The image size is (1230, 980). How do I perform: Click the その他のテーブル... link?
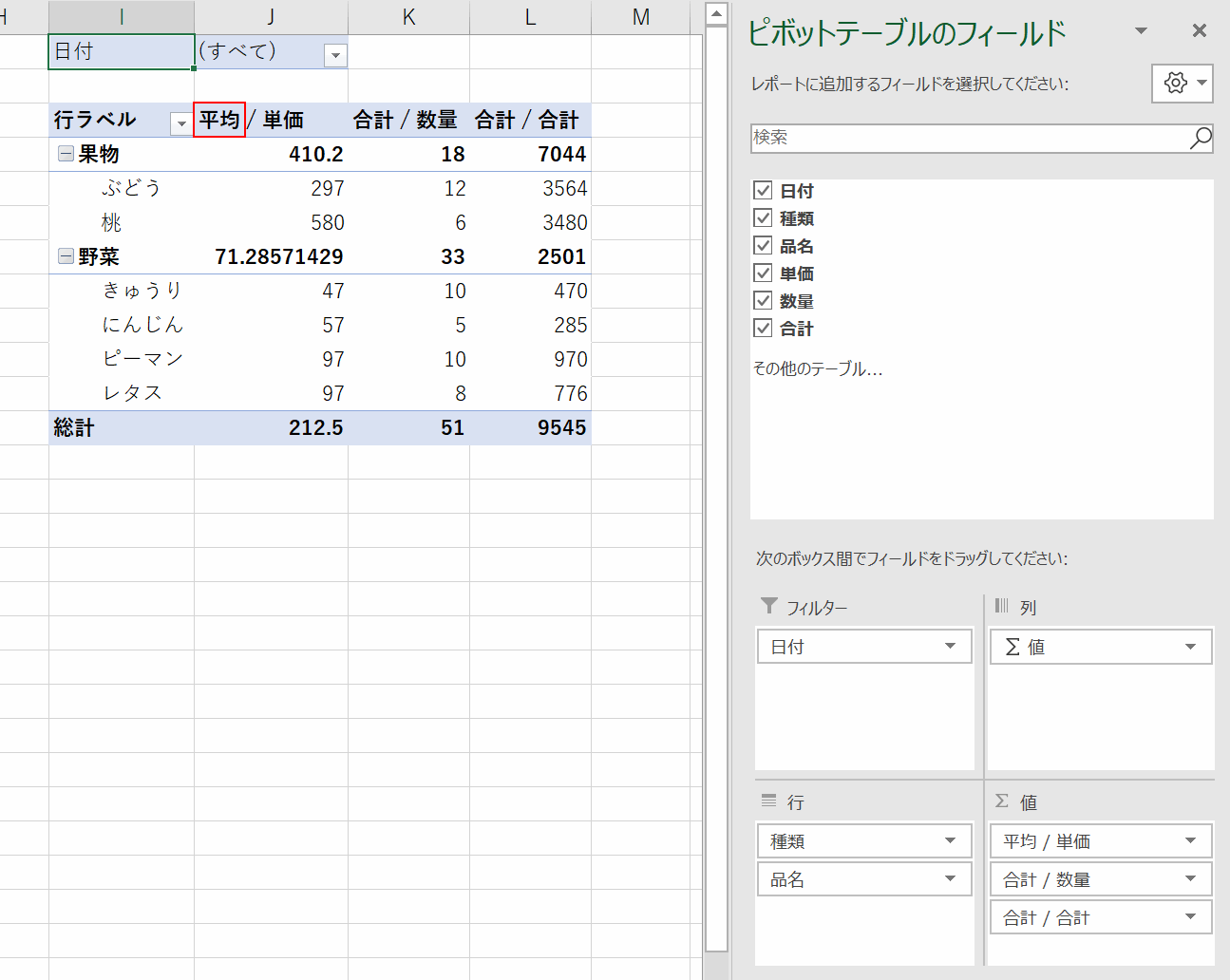pos(818,368)
